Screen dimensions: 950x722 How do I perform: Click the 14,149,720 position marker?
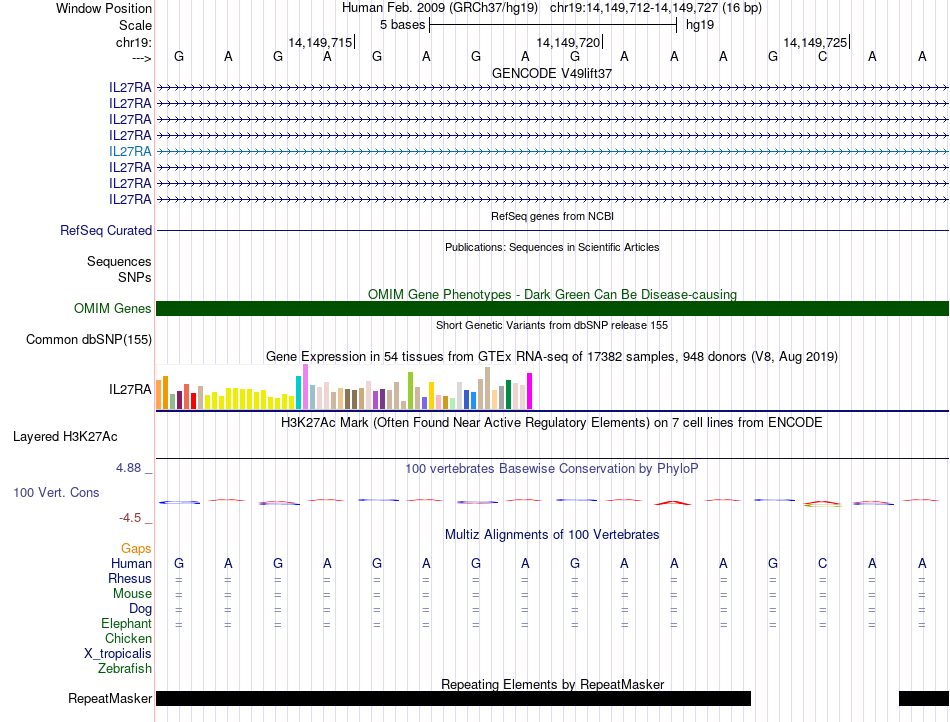coord(569,42)
